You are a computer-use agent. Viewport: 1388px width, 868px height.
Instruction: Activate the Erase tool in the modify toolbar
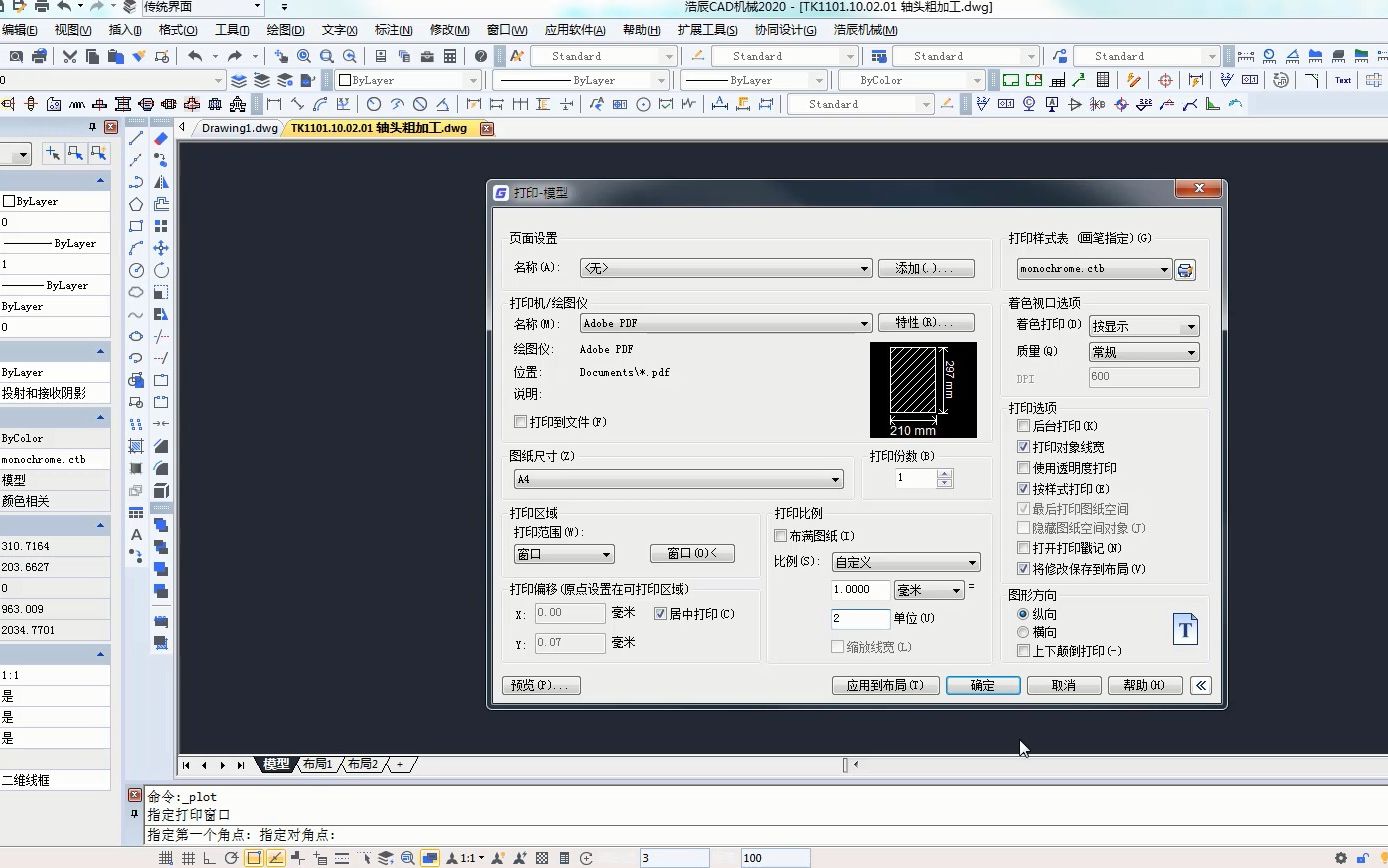click(161, 136)
